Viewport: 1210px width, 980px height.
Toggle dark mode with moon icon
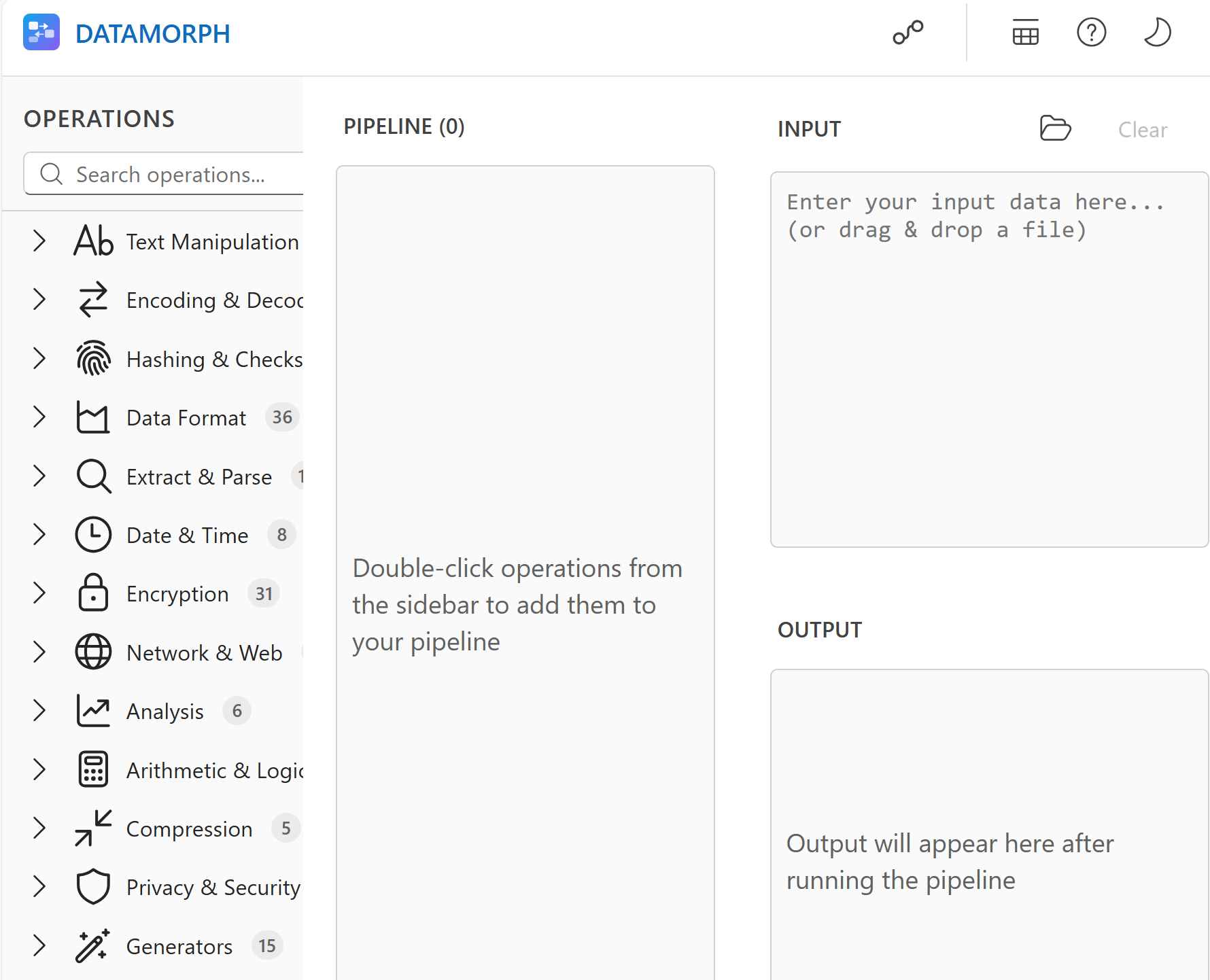click(1156, 33)
